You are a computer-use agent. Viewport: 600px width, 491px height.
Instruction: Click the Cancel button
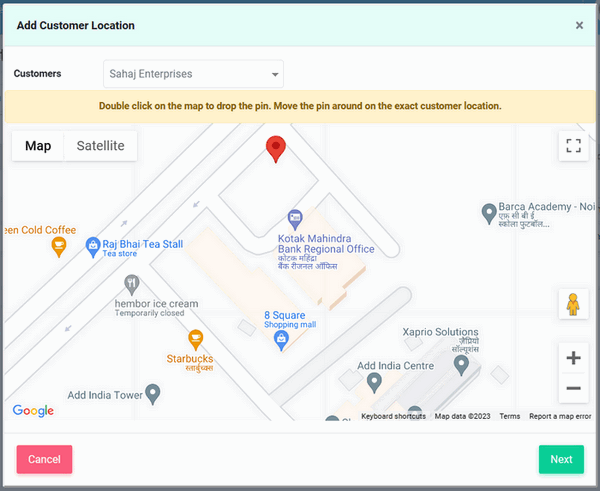44,459
